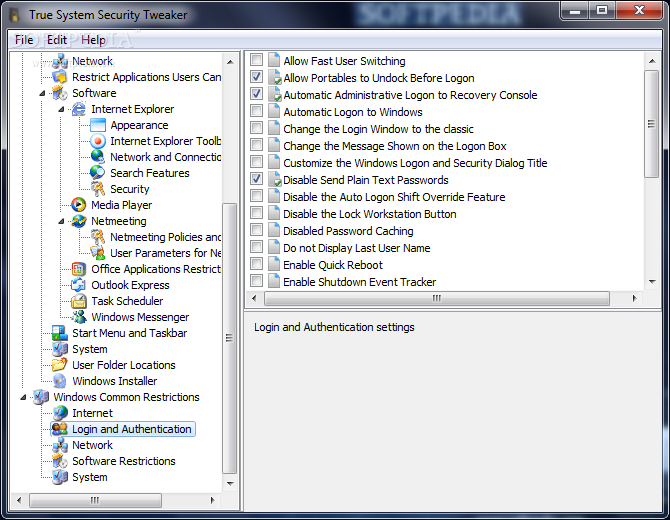Viewport: 670px width, 520px height.
Task: Open the Help menu
Action: tap(93, 40)
